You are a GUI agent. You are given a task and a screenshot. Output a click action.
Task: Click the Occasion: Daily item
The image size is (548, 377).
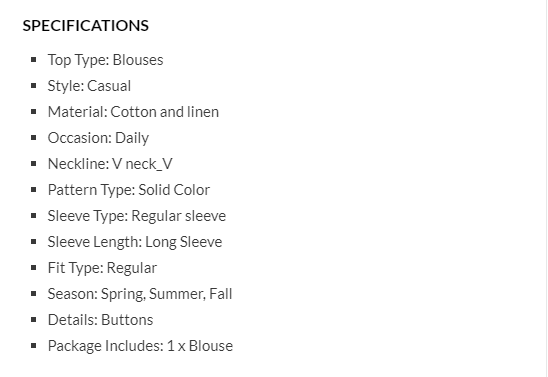[x=98, y=138]
